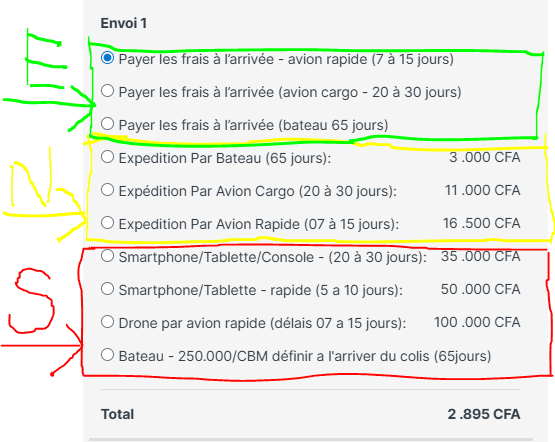
Task: Click the 11.000 CFA price text
Action: pyautogui.click(x=482, y=190)
